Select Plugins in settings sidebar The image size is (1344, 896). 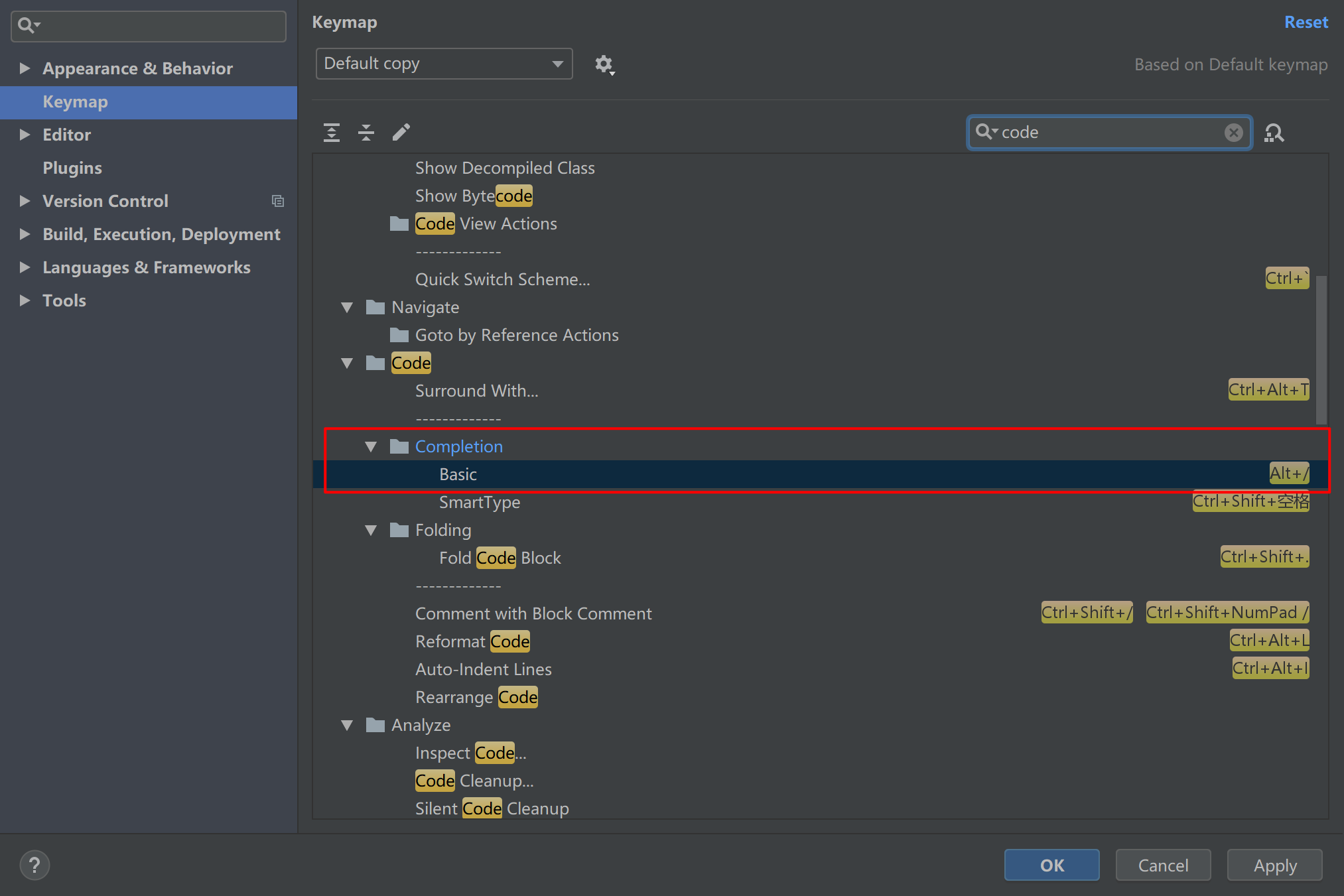72,168
